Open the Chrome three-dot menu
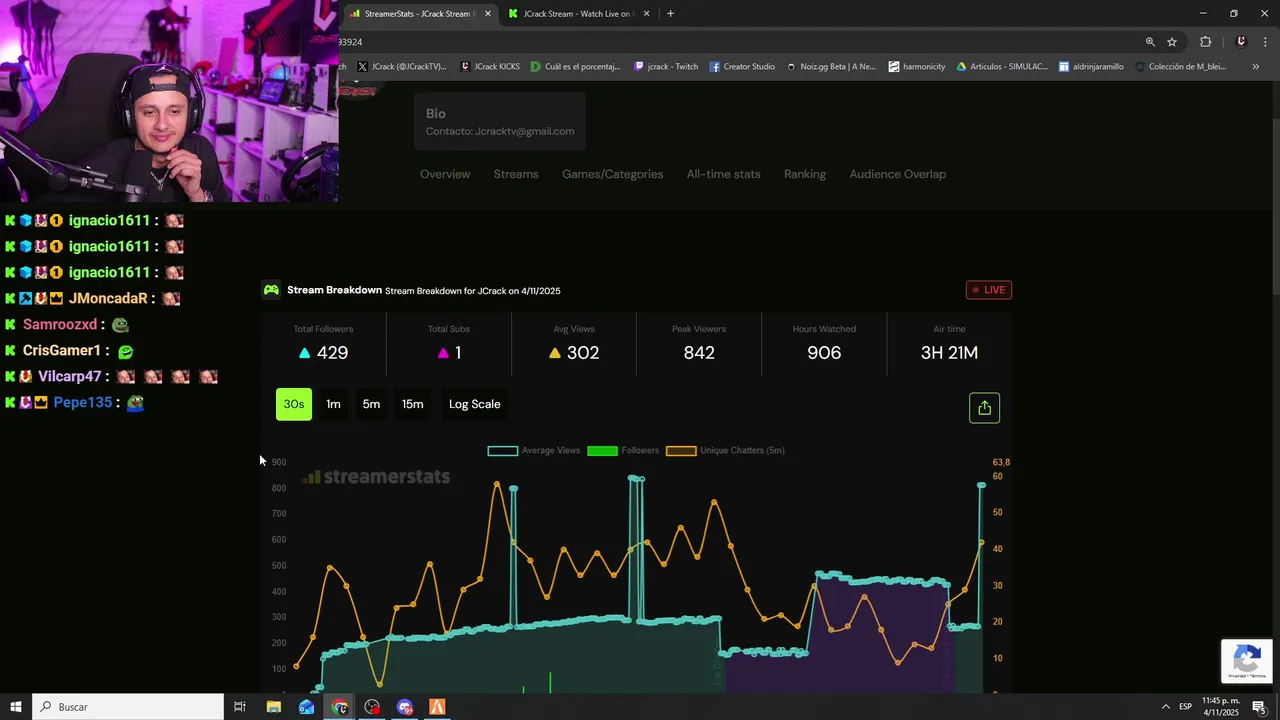This screenshot has width=1280, height=720. coord(1266,42)
